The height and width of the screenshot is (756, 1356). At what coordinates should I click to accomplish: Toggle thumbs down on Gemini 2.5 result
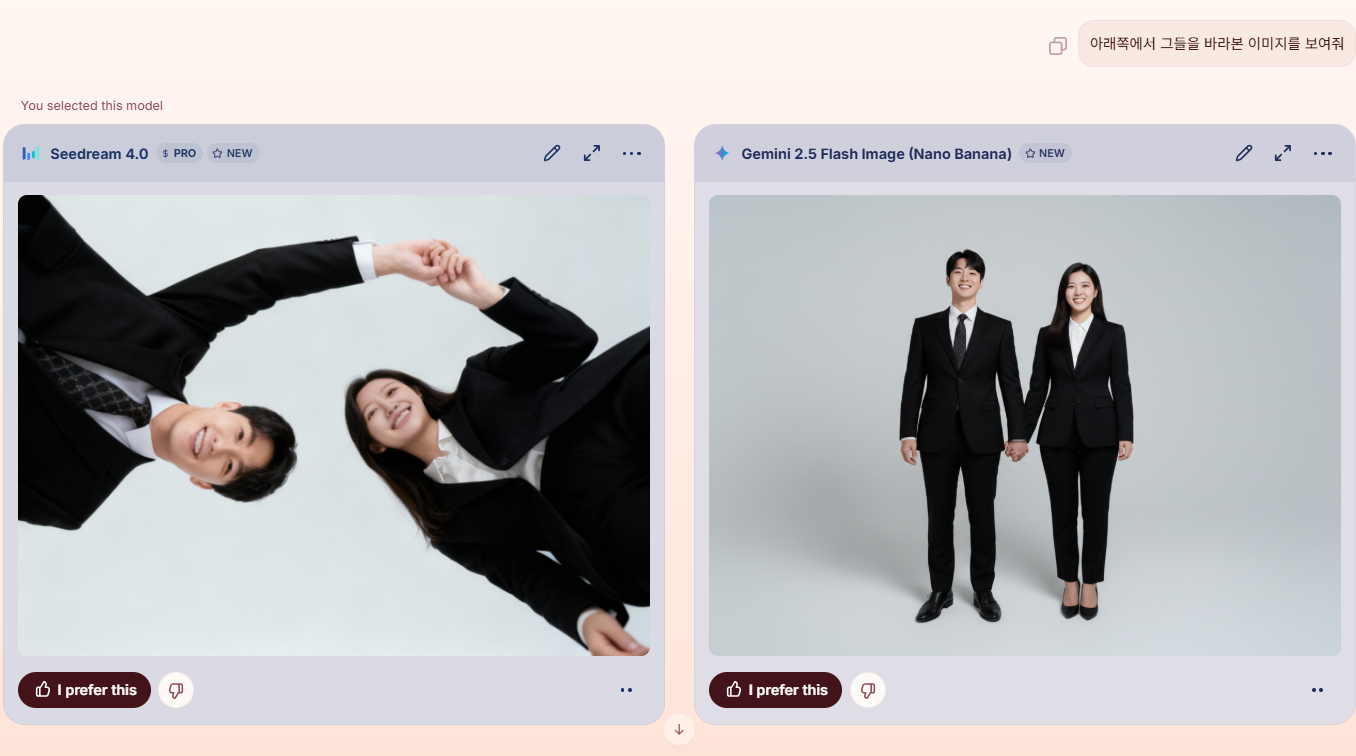point(867,690)
